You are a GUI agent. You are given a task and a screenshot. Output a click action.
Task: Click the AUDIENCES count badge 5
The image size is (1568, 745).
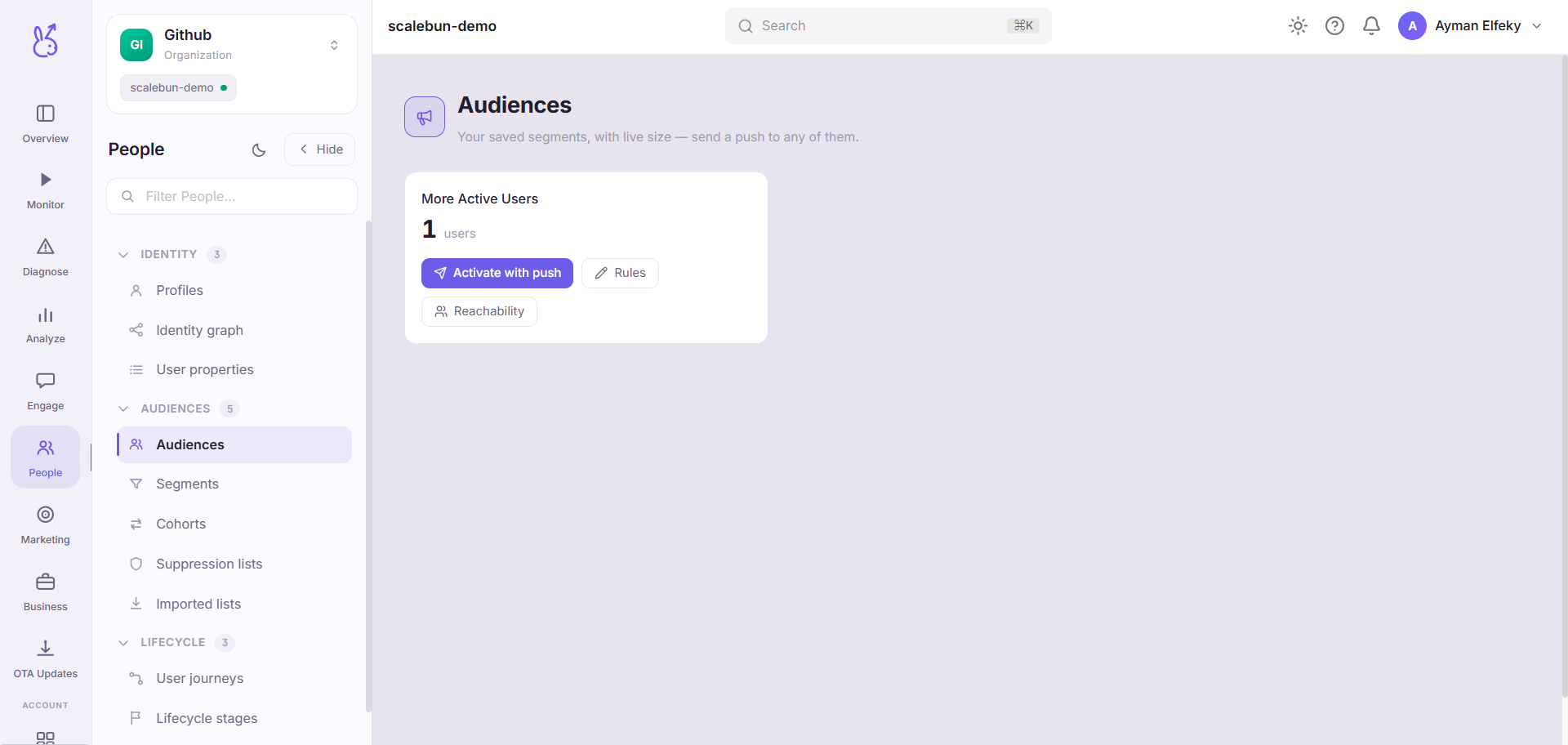[229, 408]
